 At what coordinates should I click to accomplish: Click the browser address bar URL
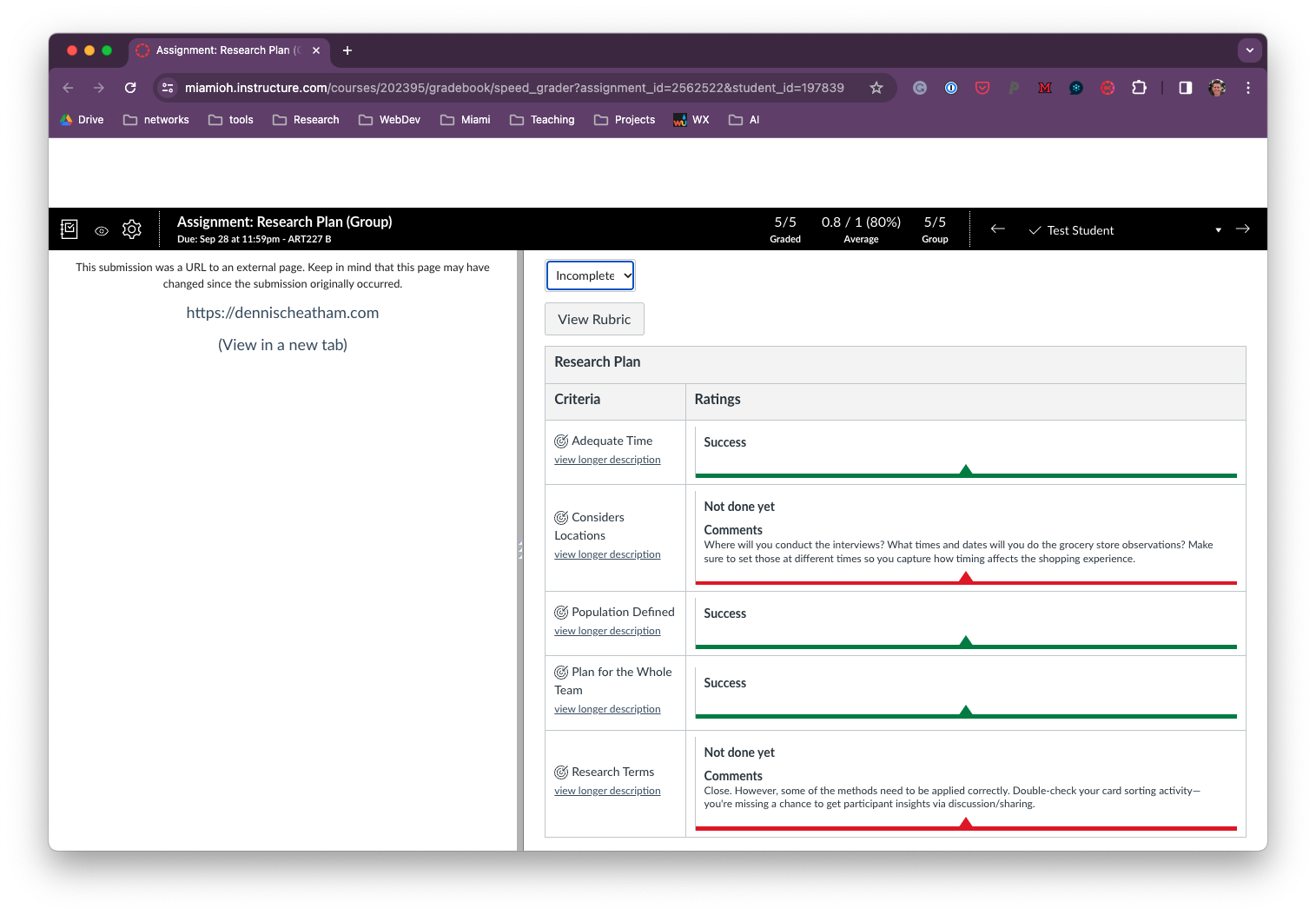coord(514,88)
